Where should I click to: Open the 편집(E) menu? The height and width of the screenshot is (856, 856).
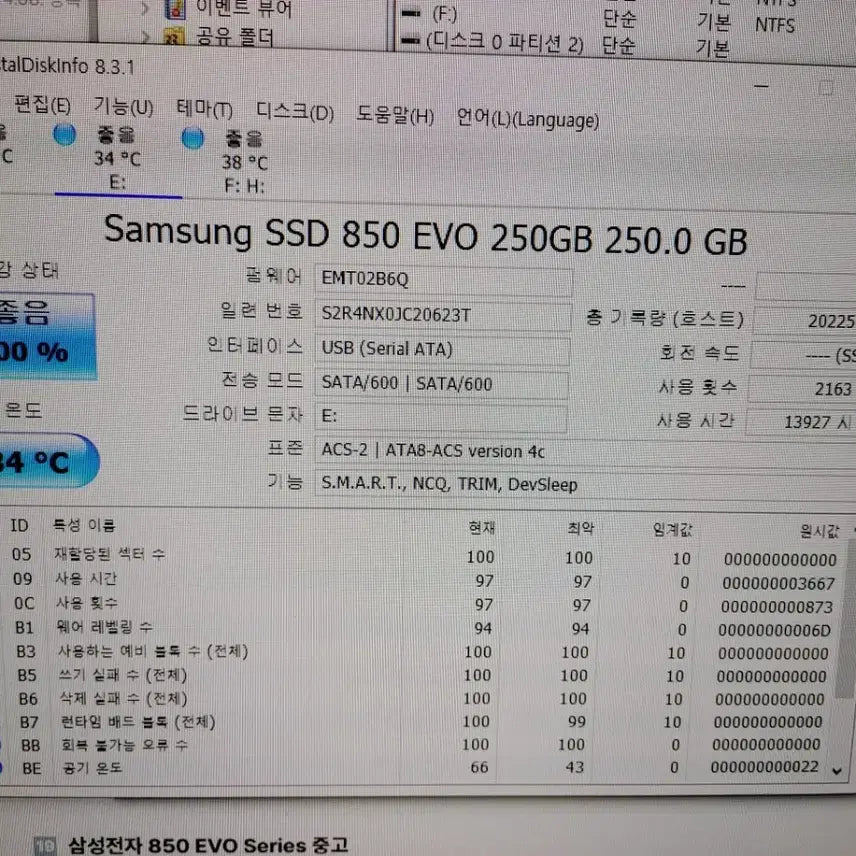coord(42,104)
